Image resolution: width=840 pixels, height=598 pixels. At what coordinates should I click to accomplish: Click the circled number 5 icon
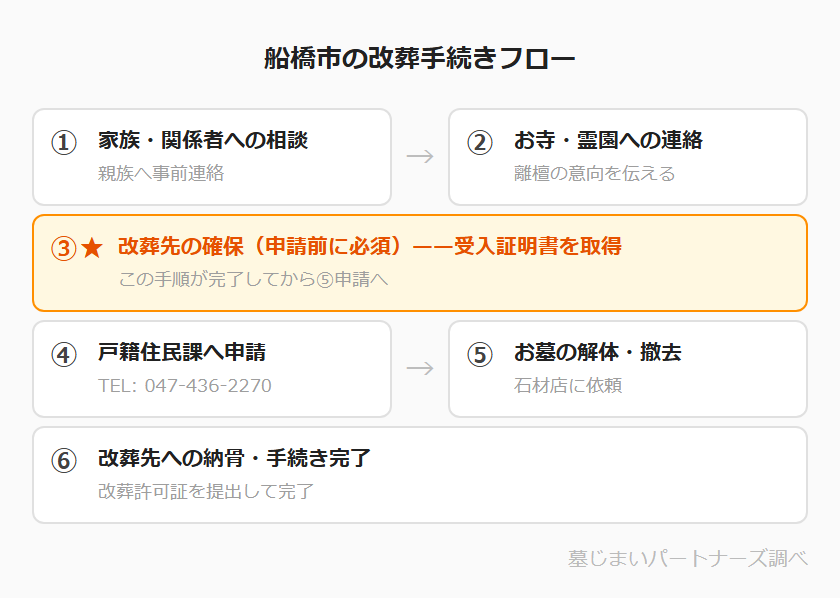pos(480,354)
